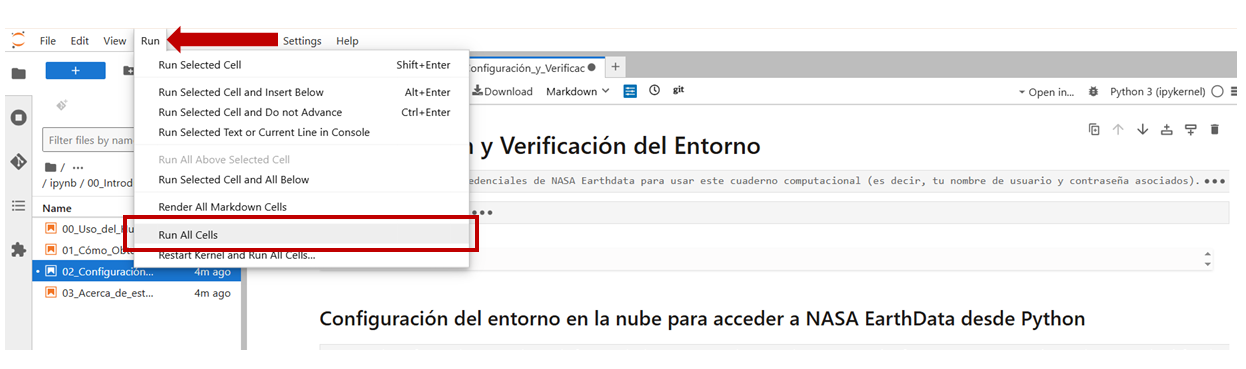Click the Git clone icon above the filter box
1246x369 pixels.
coord(62,104)
